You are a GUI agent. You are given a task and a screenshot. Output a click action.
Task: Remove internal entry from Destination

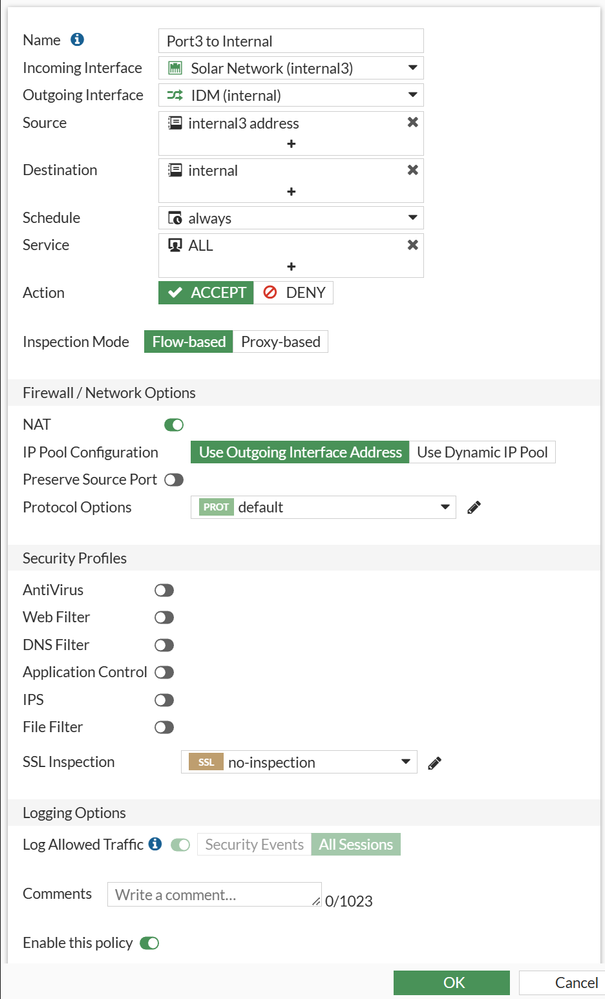pyautogui.click(x=412, y=170)
